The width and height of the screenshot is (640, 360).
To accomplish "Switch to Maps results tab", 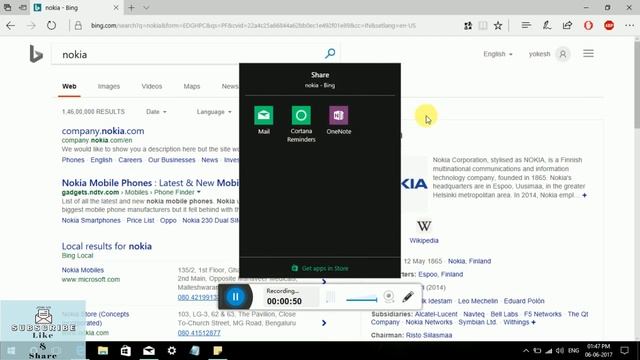I will point(191,86).
